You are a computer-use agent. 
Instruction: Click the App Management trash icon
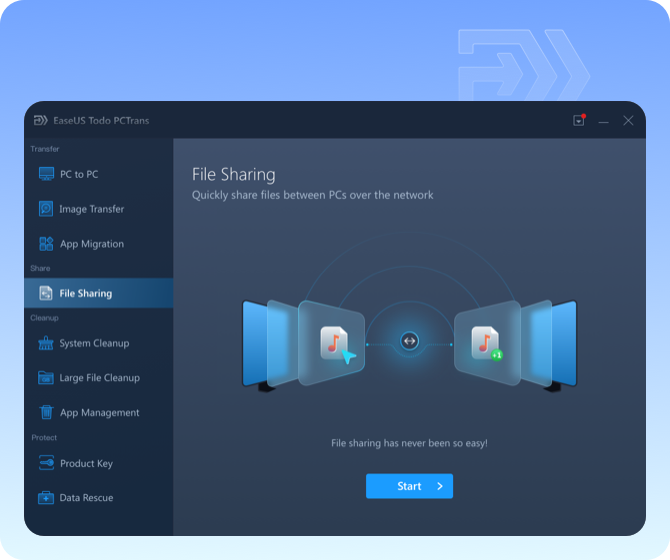tap(46, 412)
